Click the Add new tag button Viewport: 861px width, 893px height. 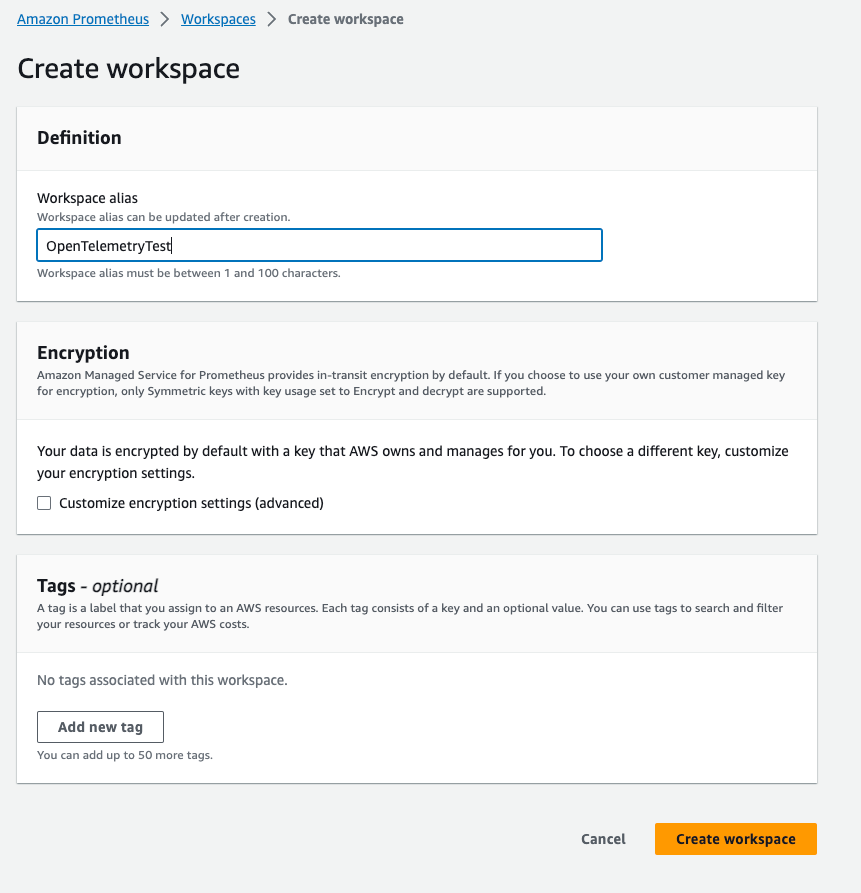pos(100,727)
